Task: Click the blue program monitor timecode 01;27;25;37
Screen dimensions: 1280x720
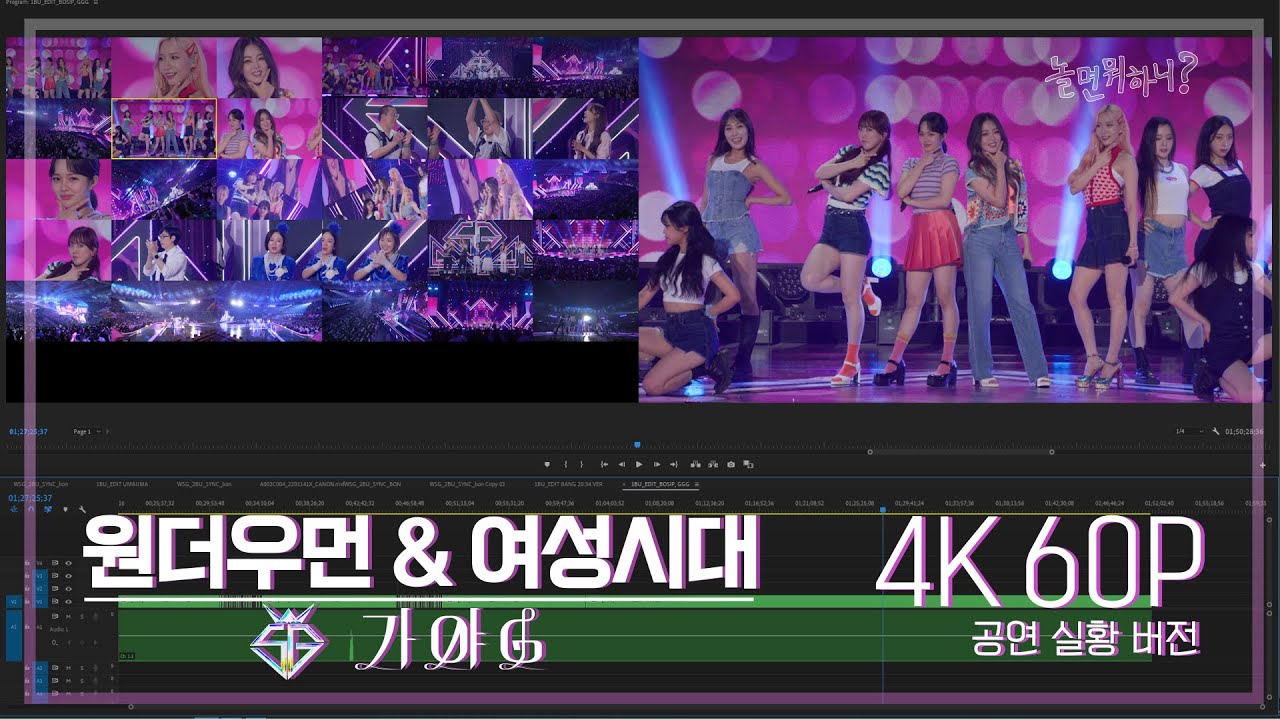Action: [30, 431]
